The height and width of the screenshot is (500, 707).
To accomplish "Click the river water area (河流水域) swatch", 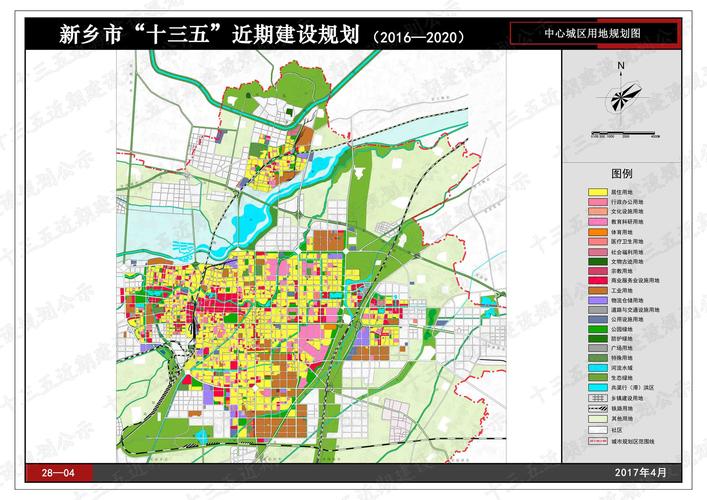I will coord(597,366).
